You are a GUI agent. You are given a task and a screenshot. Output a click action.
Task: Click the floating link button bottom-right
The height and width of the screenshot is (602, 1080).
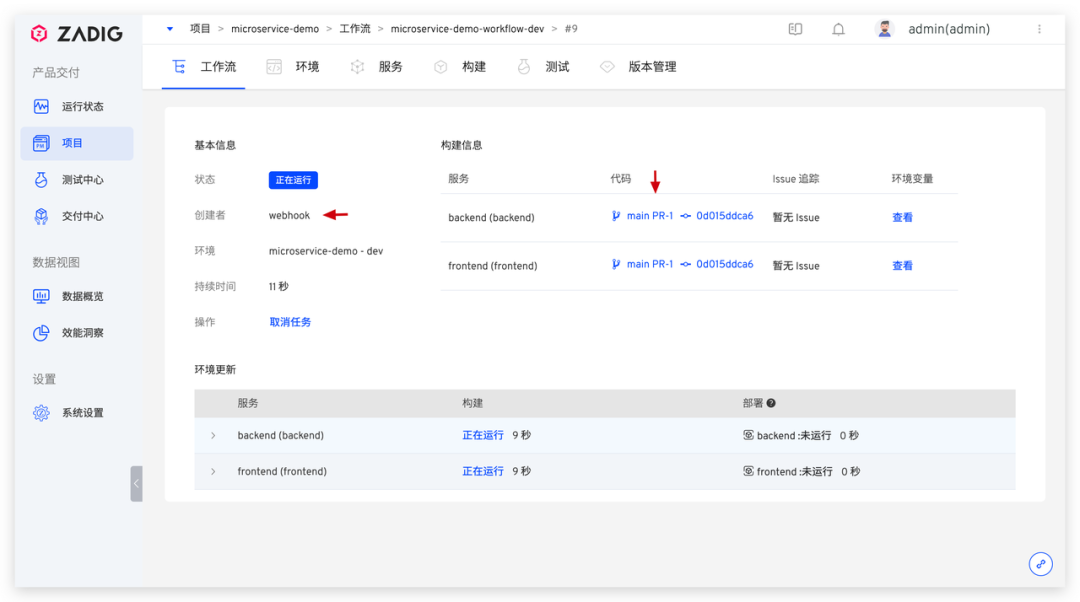tap(1041, 564)
